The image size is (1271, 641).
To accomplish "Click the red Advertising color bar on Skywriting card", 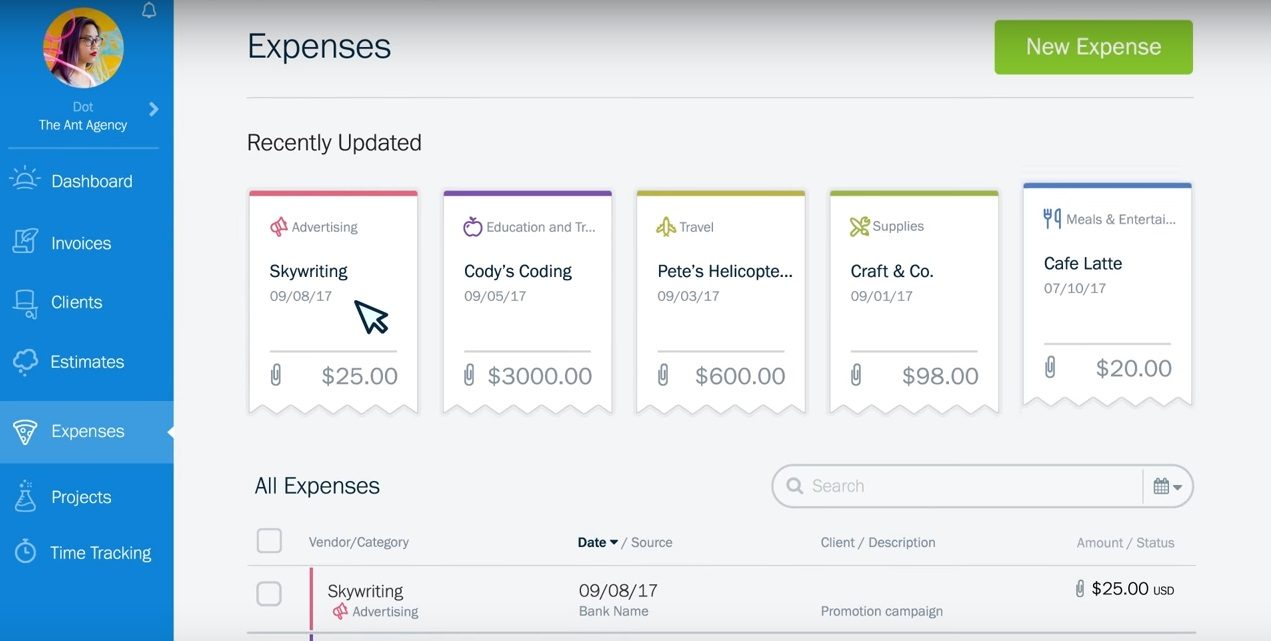I will tap(333, 194).
